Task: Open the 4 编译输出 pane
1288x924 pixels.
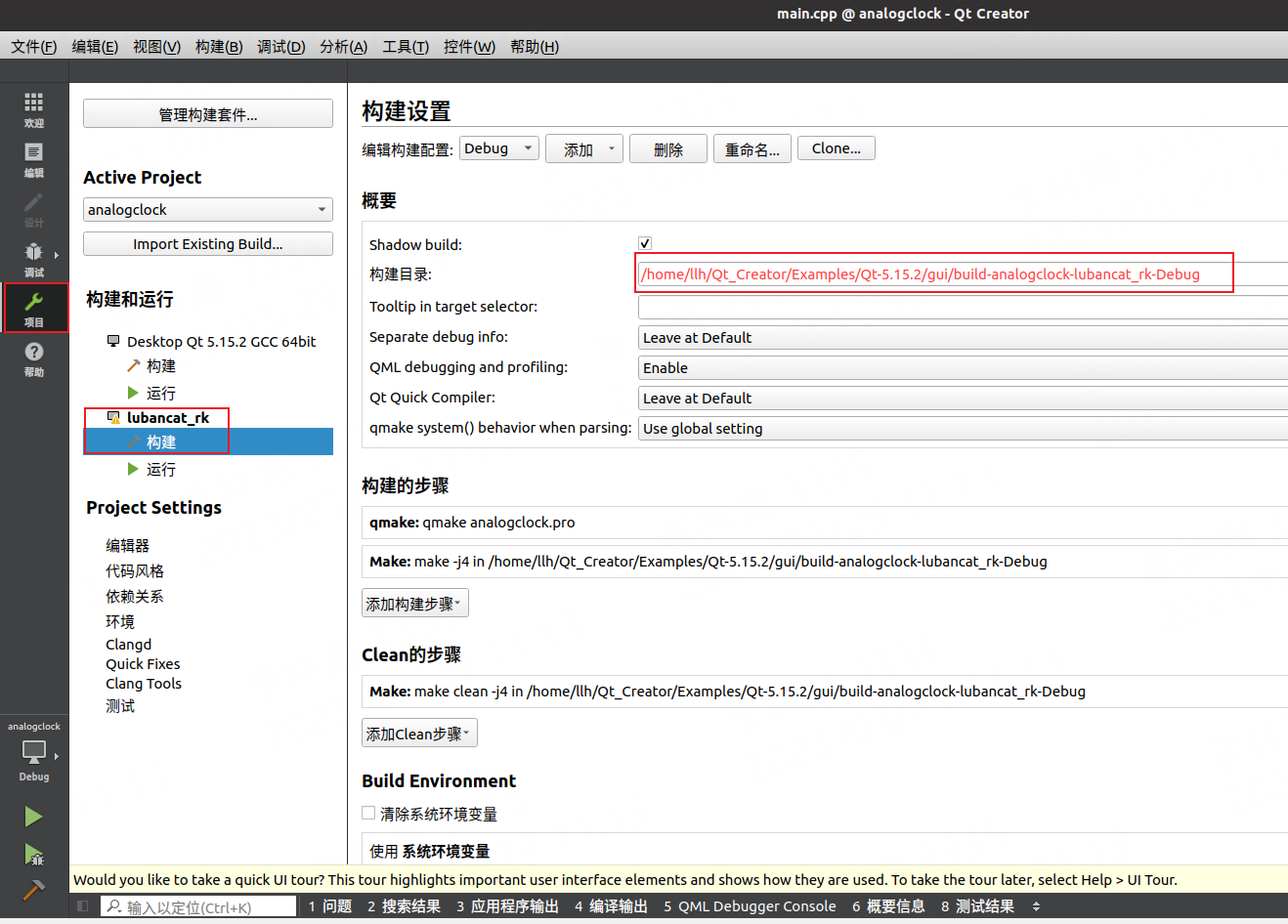Action: [611, 906]
